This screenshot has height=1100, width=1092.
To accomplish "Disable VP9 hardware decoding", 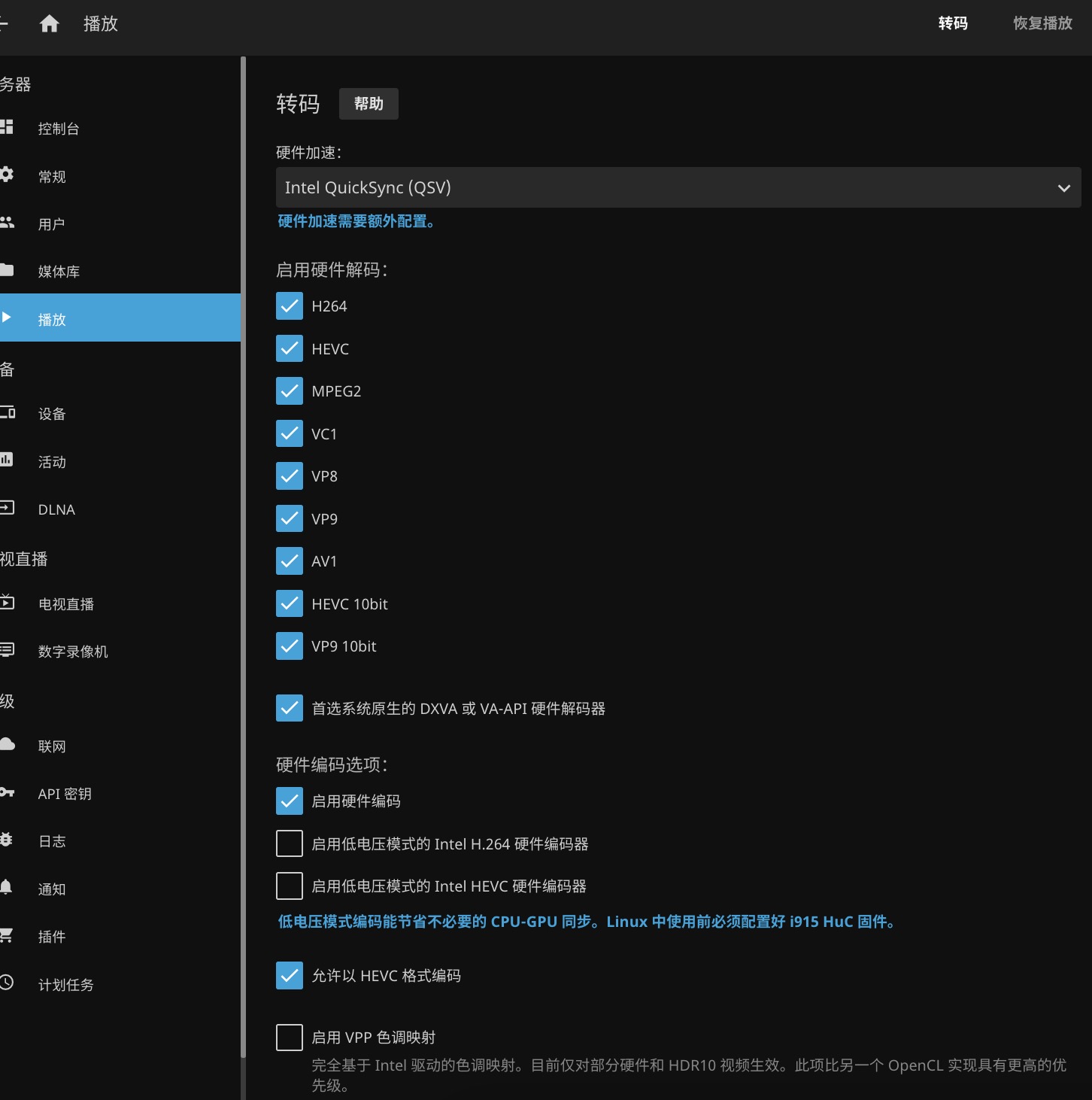I will [290, 518].
